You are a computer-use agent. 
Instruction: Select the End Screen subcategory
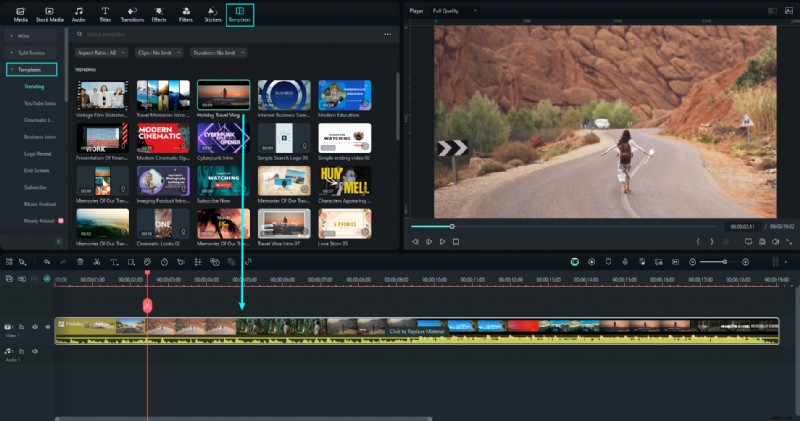tap(36, 170)
